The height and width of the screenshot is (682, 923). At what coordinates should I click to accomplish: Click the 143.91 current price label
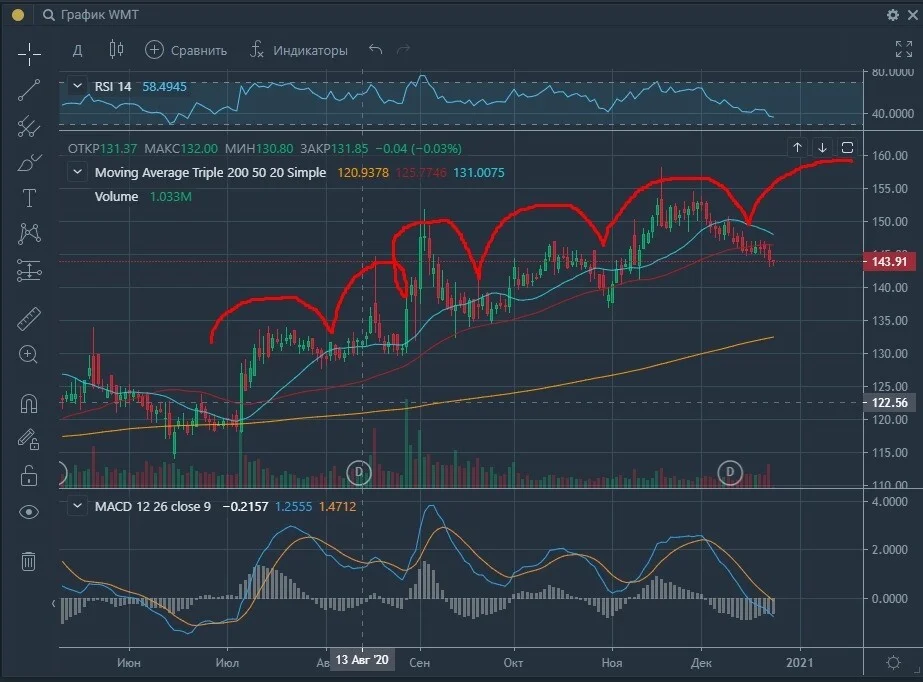(x=889, y=261)
